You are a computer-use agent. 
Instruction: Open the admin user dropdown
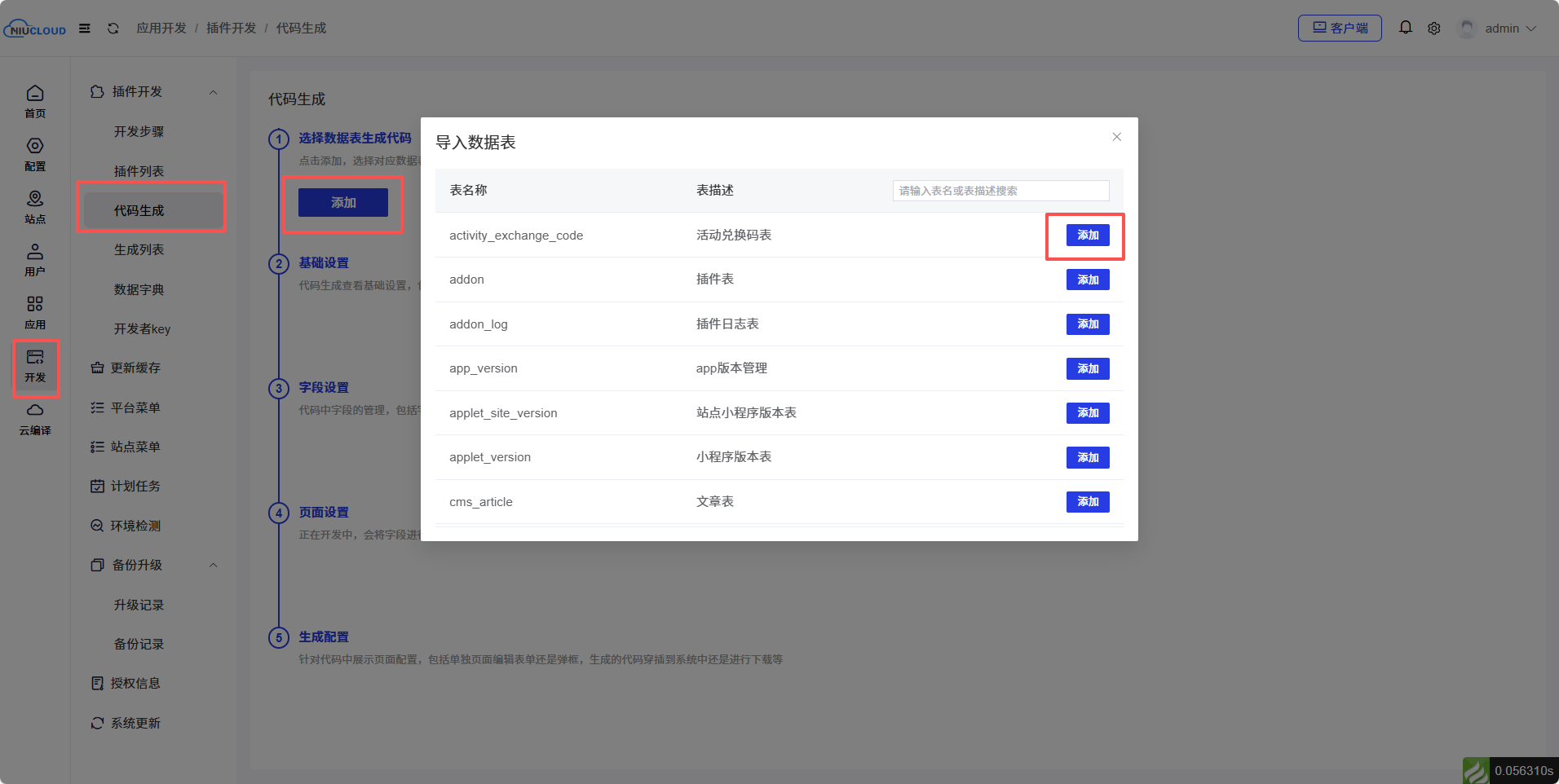coord(1500,29)
